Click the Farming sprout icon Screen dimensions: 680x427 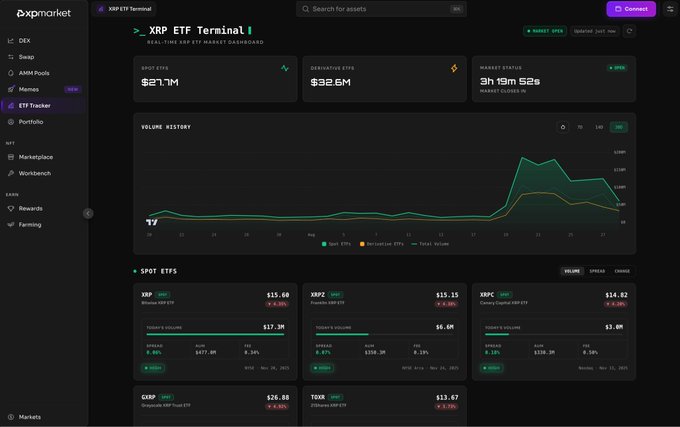[11, 225]
